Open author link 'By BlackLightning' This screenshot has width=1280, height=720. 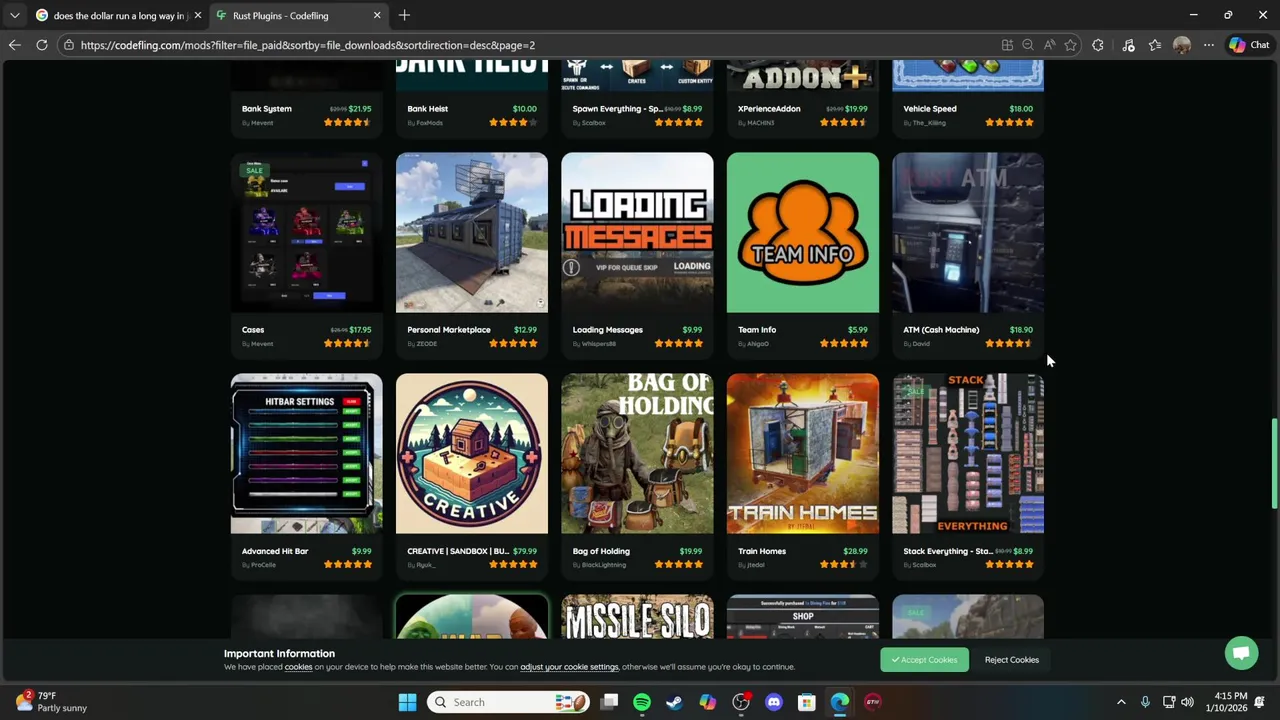click(599, 565)
